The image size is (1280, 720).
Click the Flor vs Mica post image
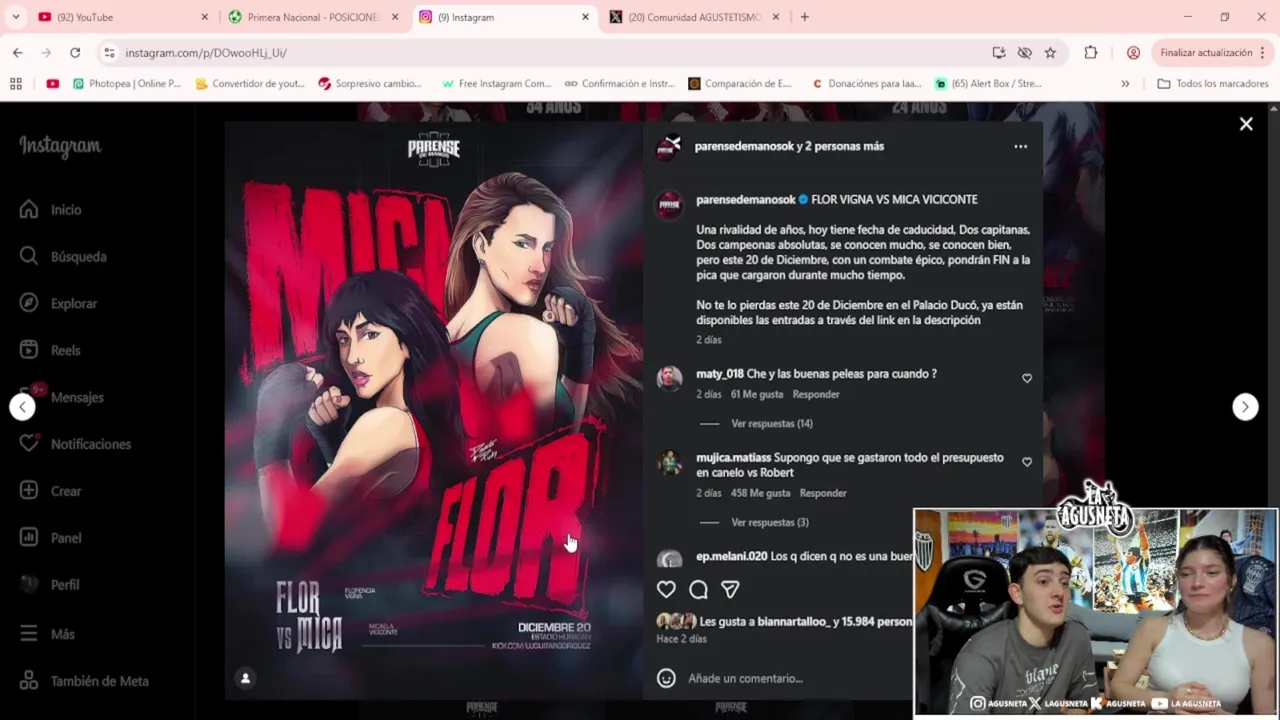[434, 410]
